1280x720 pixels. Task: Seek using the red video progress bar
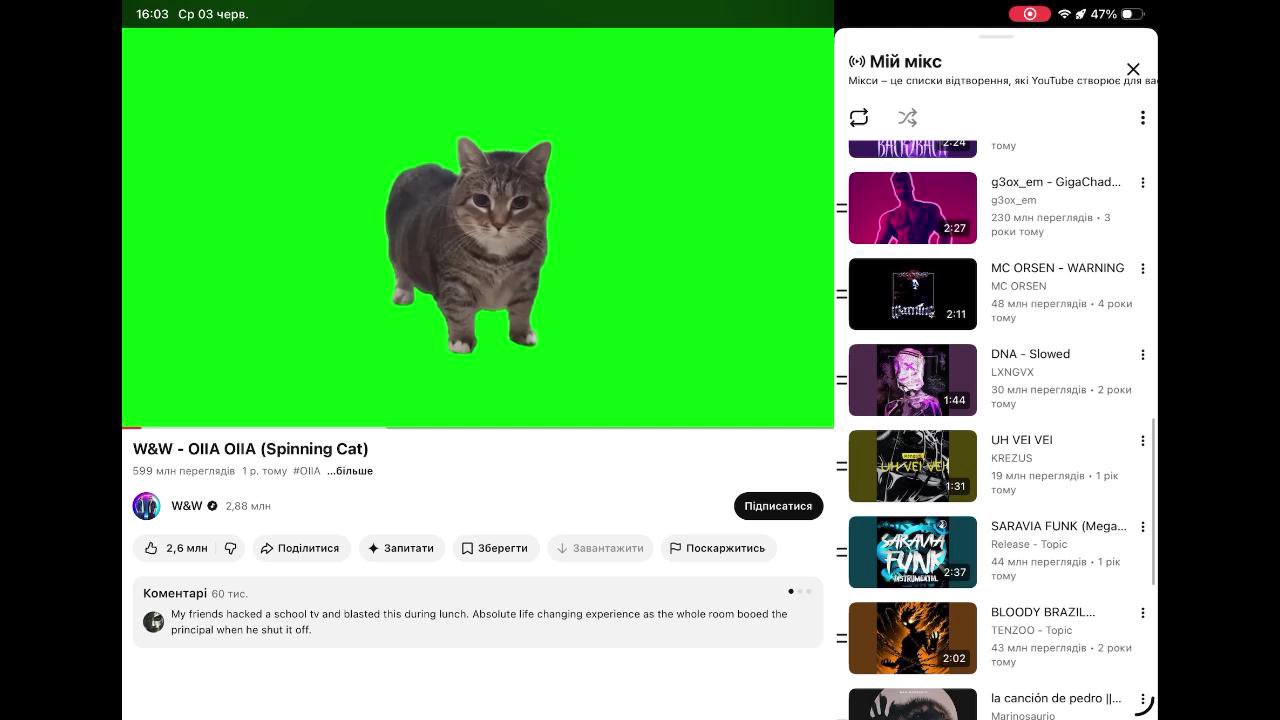[478, 427]
